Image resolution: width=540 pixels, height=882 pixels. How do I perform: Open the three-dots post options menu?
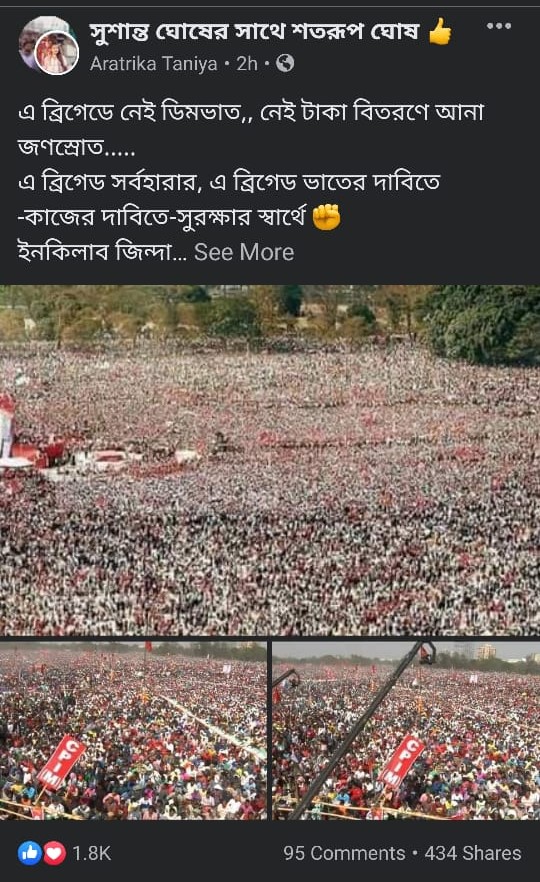pyautogui.click(x=498, y=26)
